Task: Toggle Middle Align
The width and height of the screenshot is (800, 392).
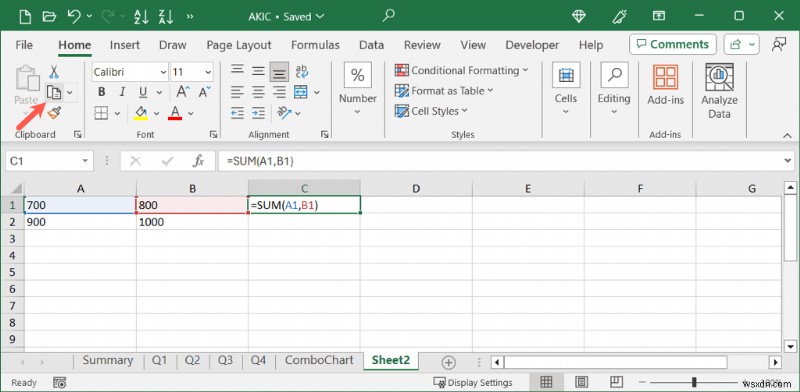Action: pos(258,71)
